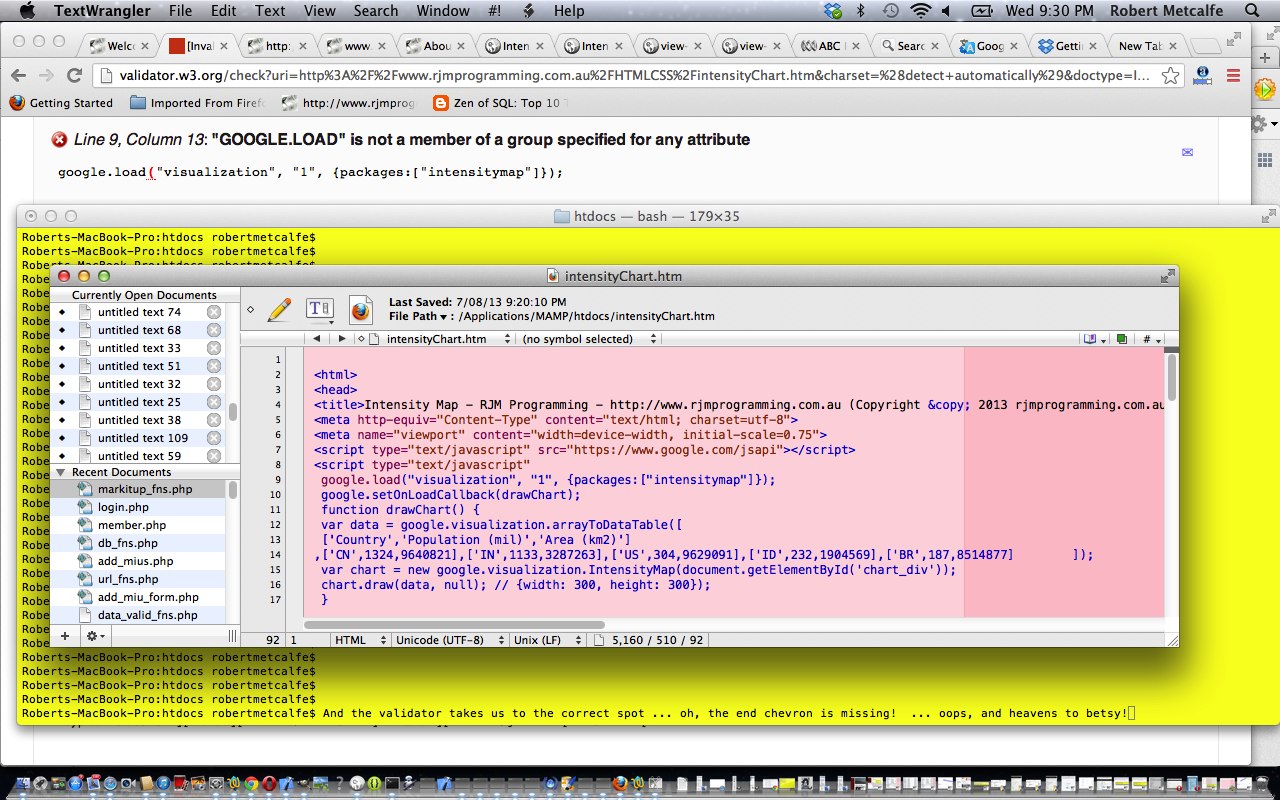Select untitled text 38 in open documents
Screen dimensions: 1280x800
coord(139,420)
